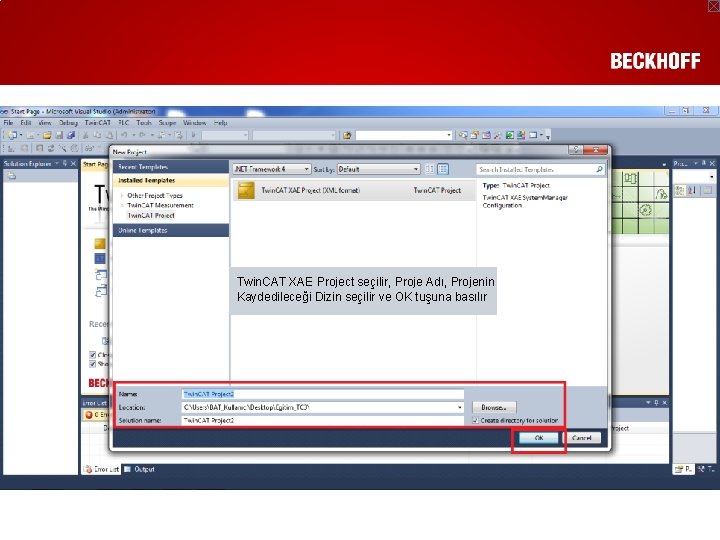Image resolution: width=720 pixels, height=540 pixels.
Task: Click the Undo toolbar icon
Action: (124, 135)
